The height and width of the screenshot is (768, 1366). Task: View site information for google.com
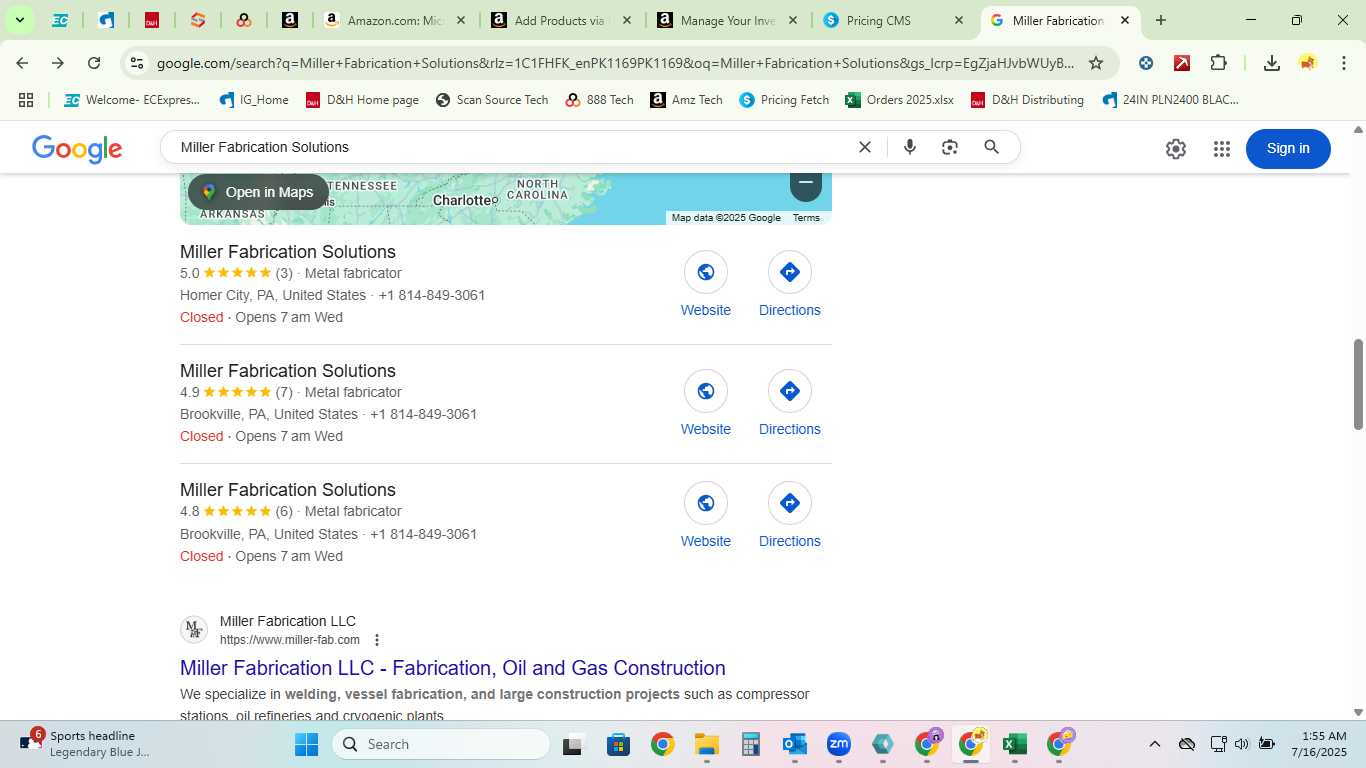(136, 63)
